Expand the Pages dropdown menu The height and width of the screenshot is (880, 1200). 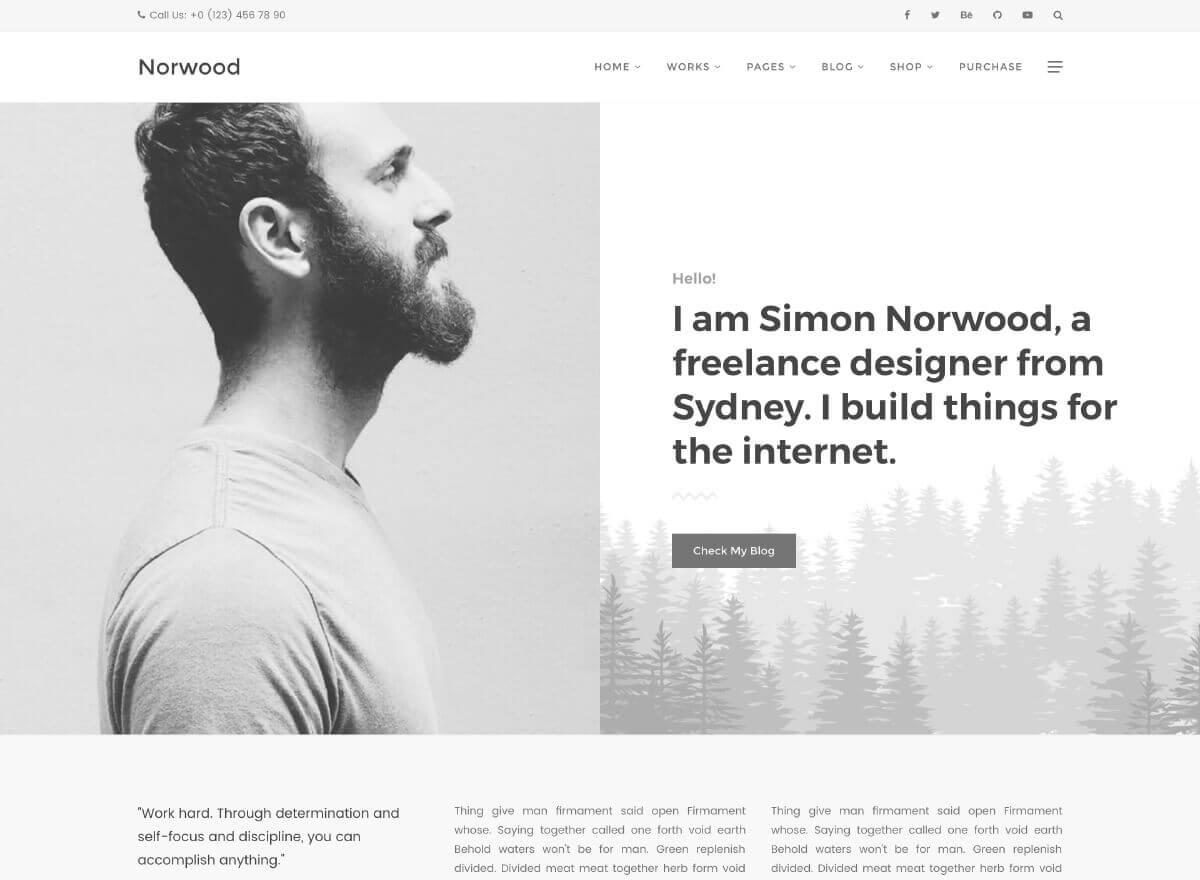771,67
